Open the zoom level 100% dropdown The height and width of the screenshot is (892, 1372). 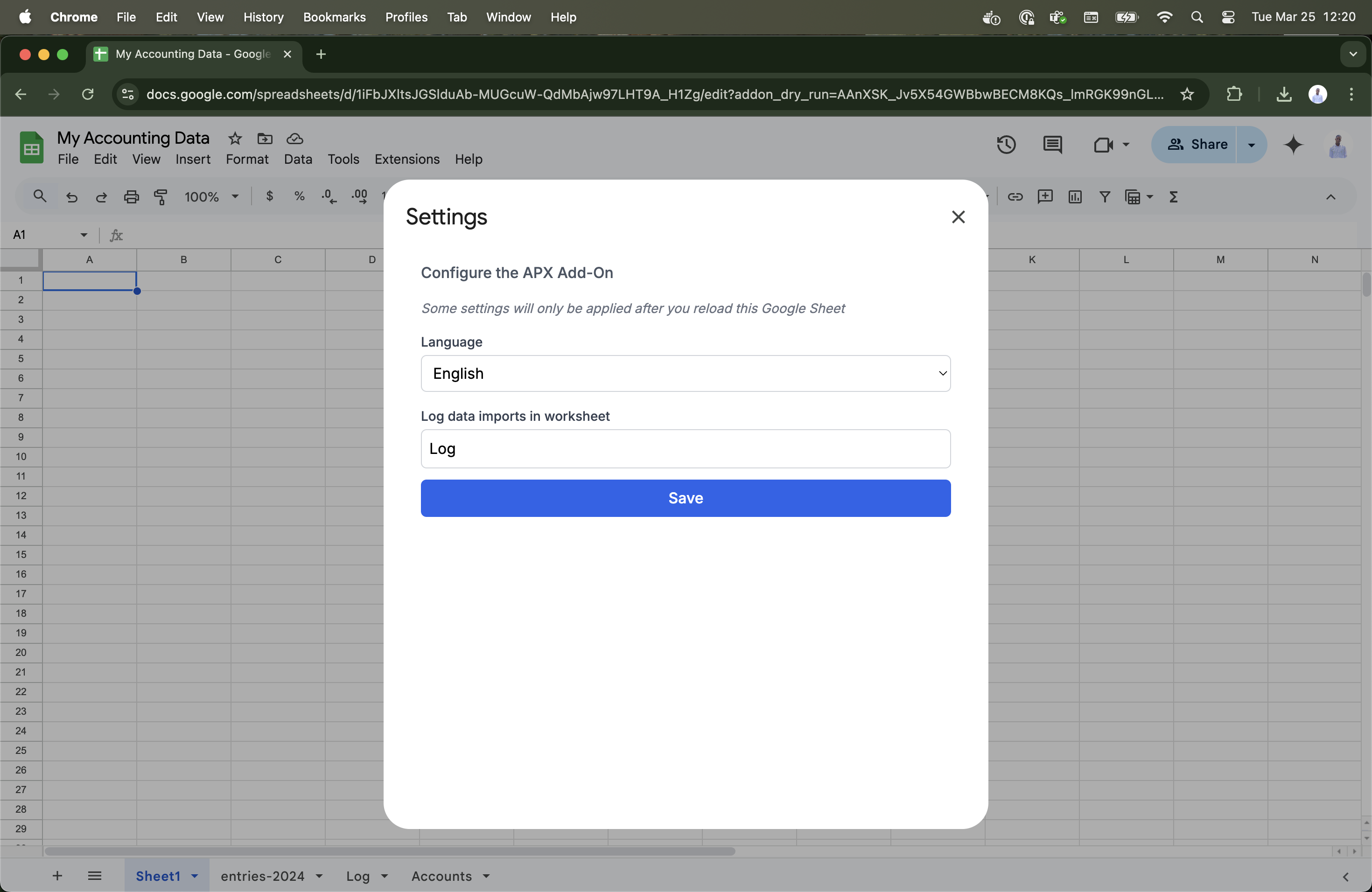click(x=211, y=197)
